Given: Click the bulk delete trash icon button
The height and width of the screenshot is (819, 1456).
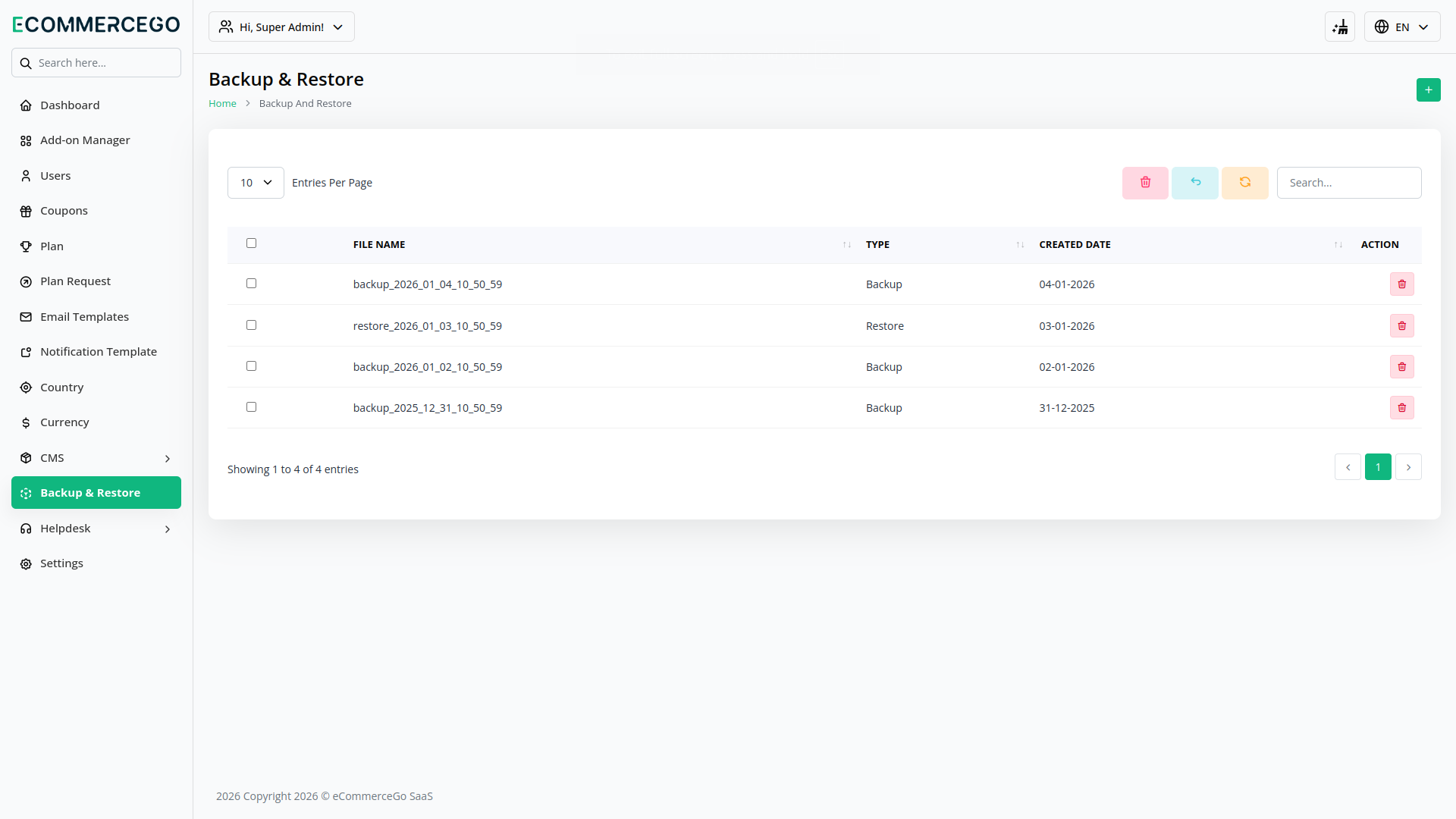Looking at the screenshot, I should [1145, 183].
